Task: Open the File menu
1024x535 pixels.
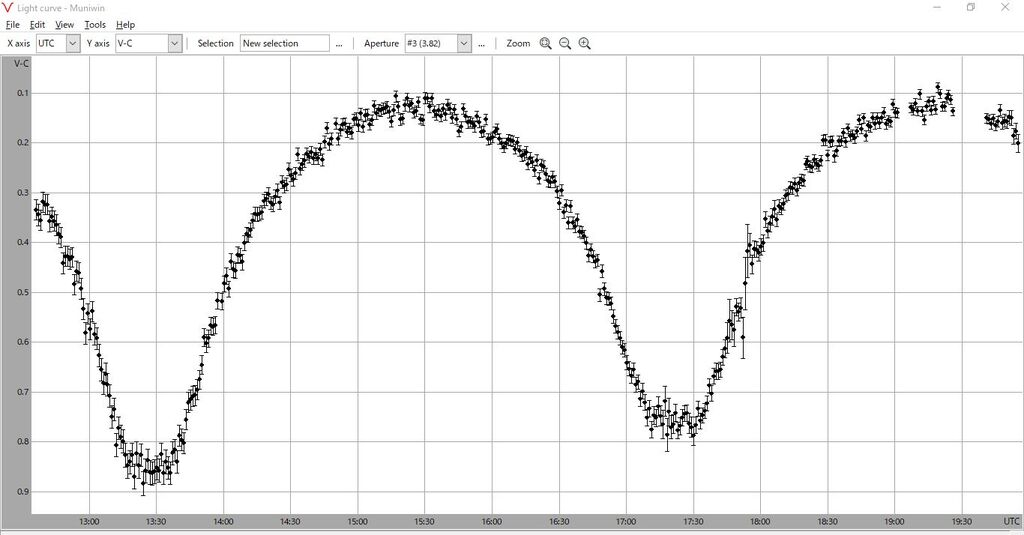Action: [12, 25]
